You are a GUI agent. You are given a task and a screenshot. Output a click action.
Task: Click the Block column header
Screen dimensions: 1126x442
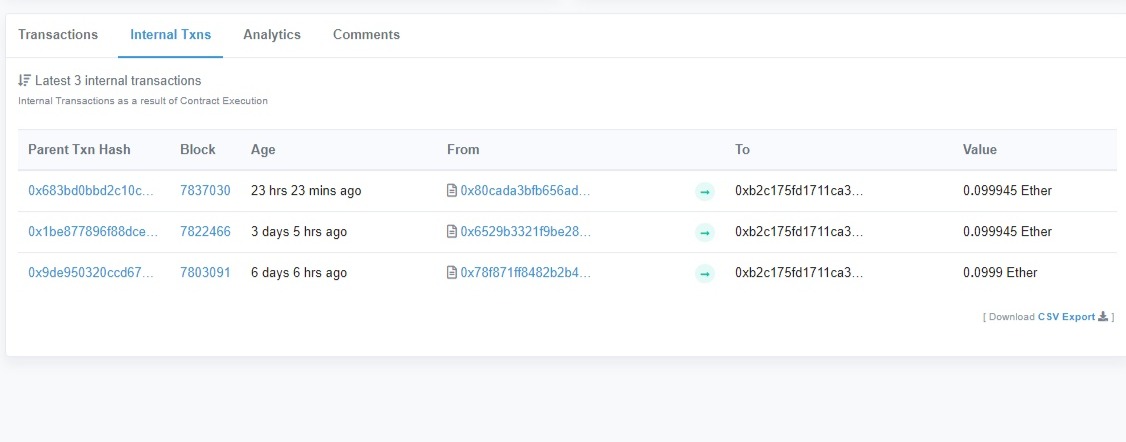197,150
